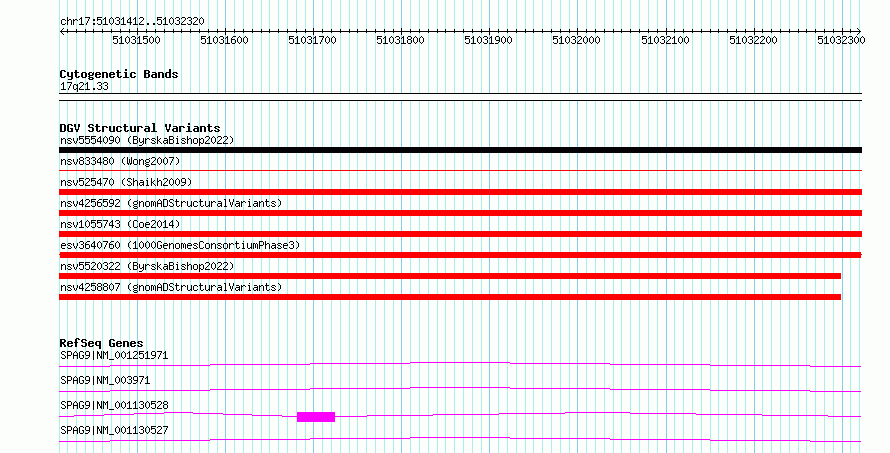Open variant nsv4256592 (gnomADStructuralVariants) label

click(171, 203)
